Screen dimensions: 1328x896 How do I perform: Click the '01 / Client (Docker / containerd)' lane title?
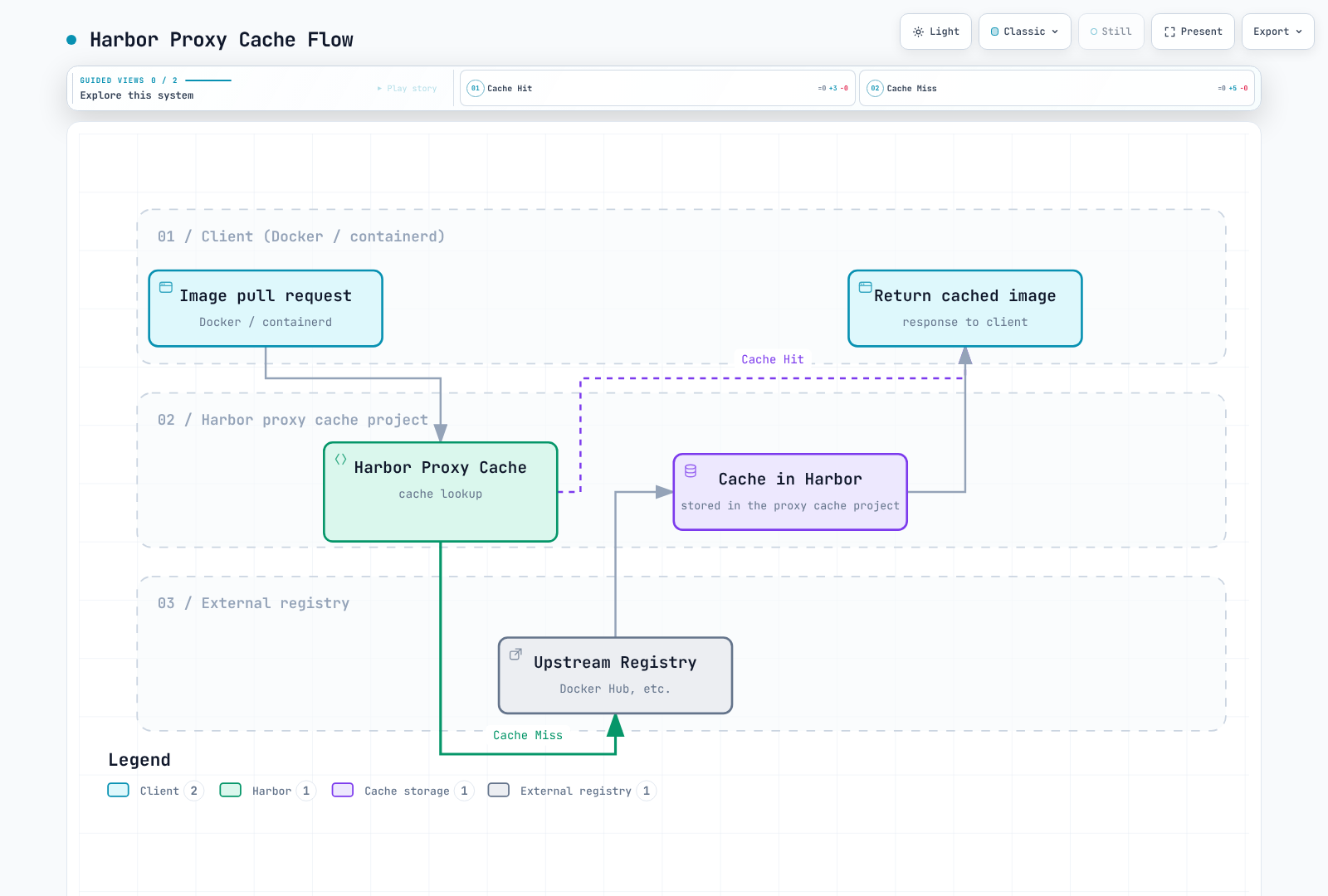[301, 236]
